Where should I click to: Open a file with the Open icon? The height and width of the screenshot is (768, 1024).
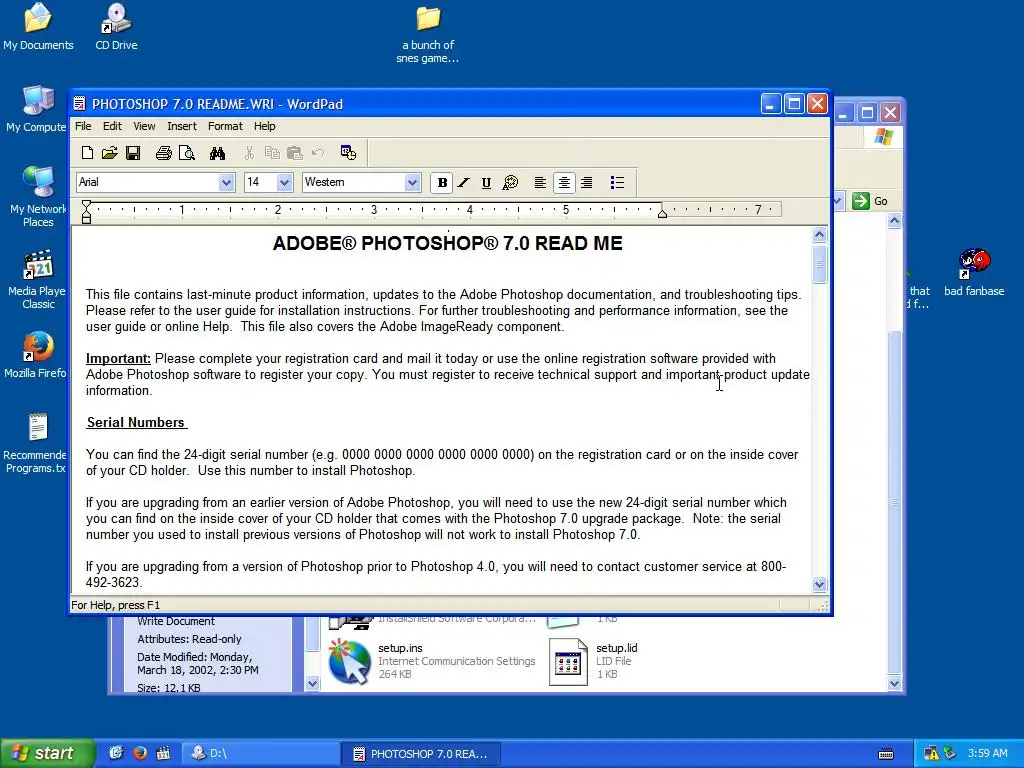coord(109,153)
